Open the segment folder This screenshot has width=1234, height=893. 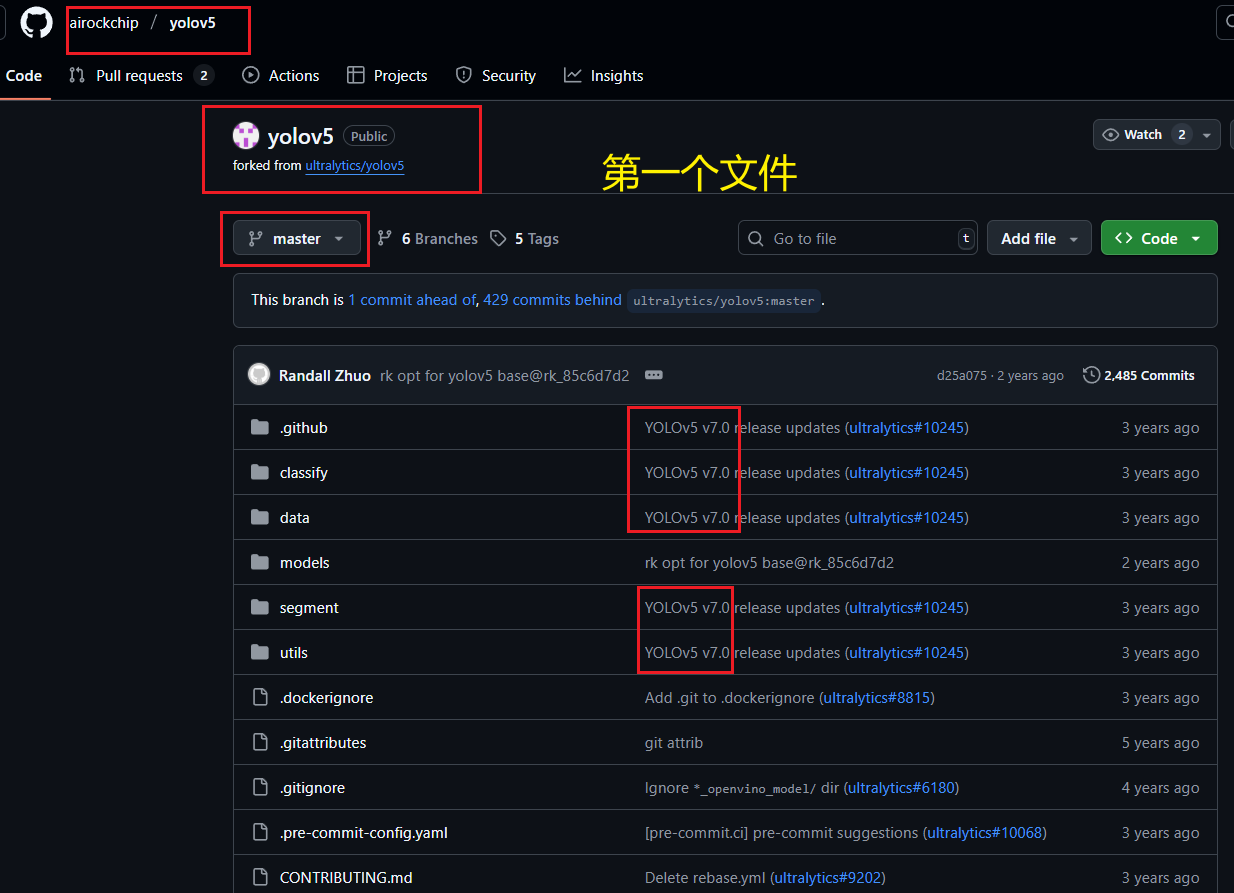309,608
